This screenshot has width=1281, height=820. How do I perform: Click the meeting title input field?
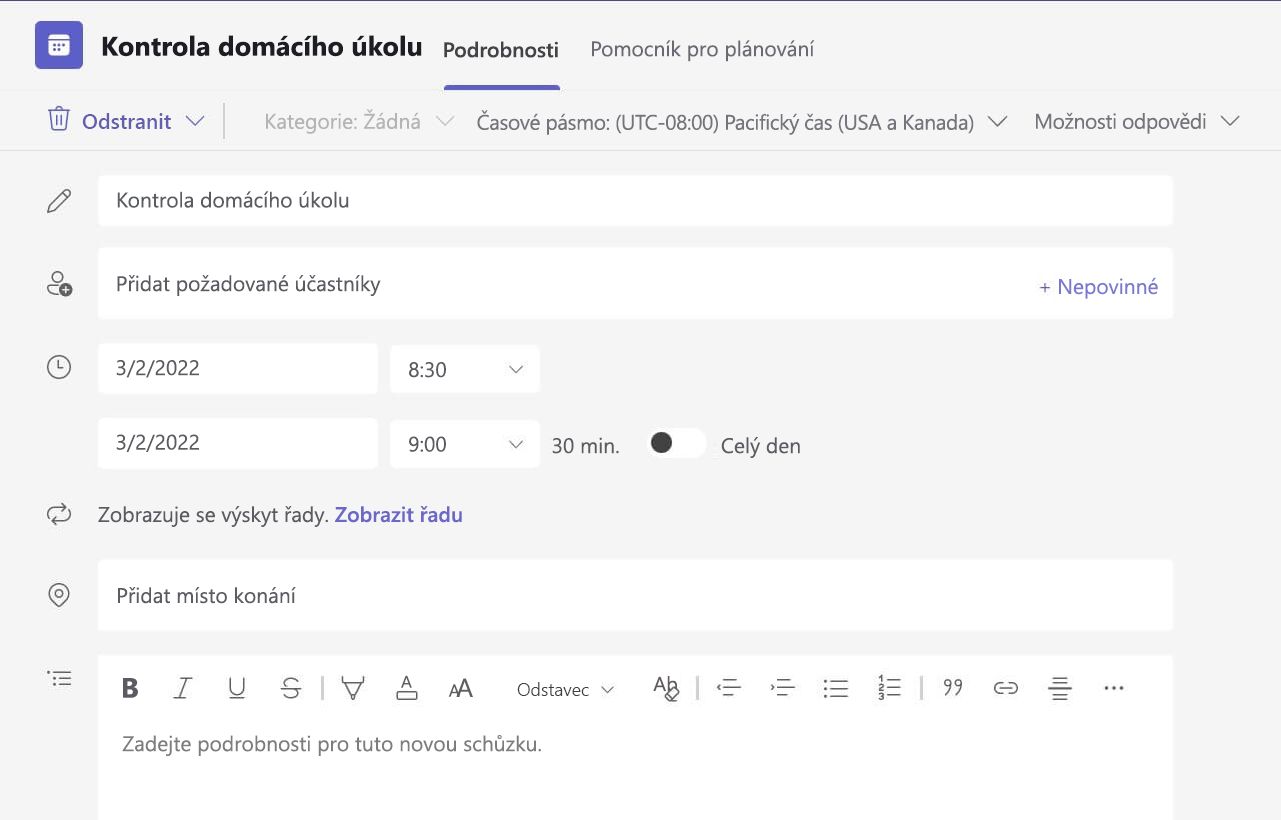(635, 200)
